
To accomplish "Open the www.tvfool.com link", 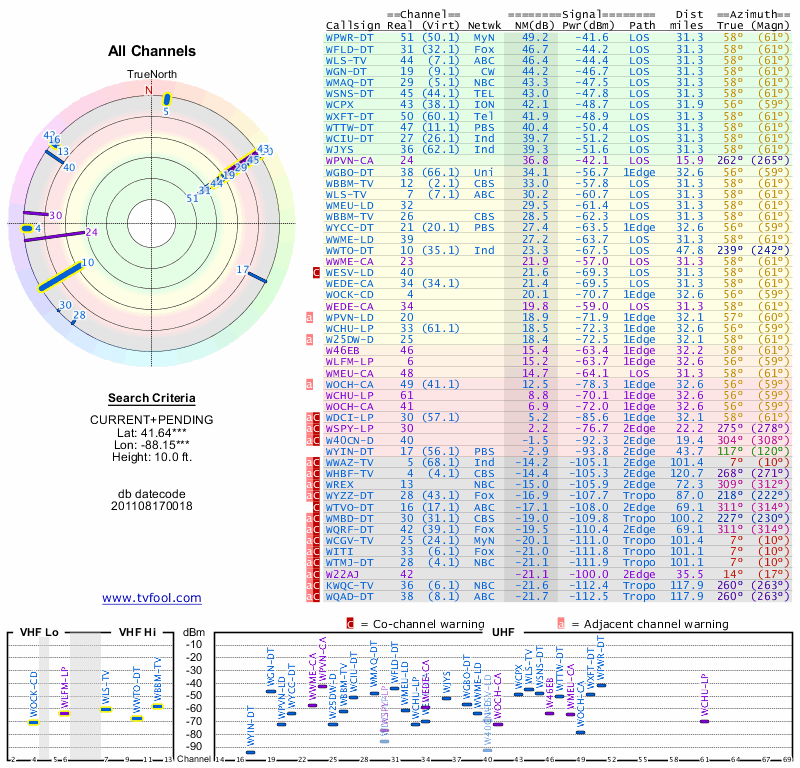I will tap(152, 598).
